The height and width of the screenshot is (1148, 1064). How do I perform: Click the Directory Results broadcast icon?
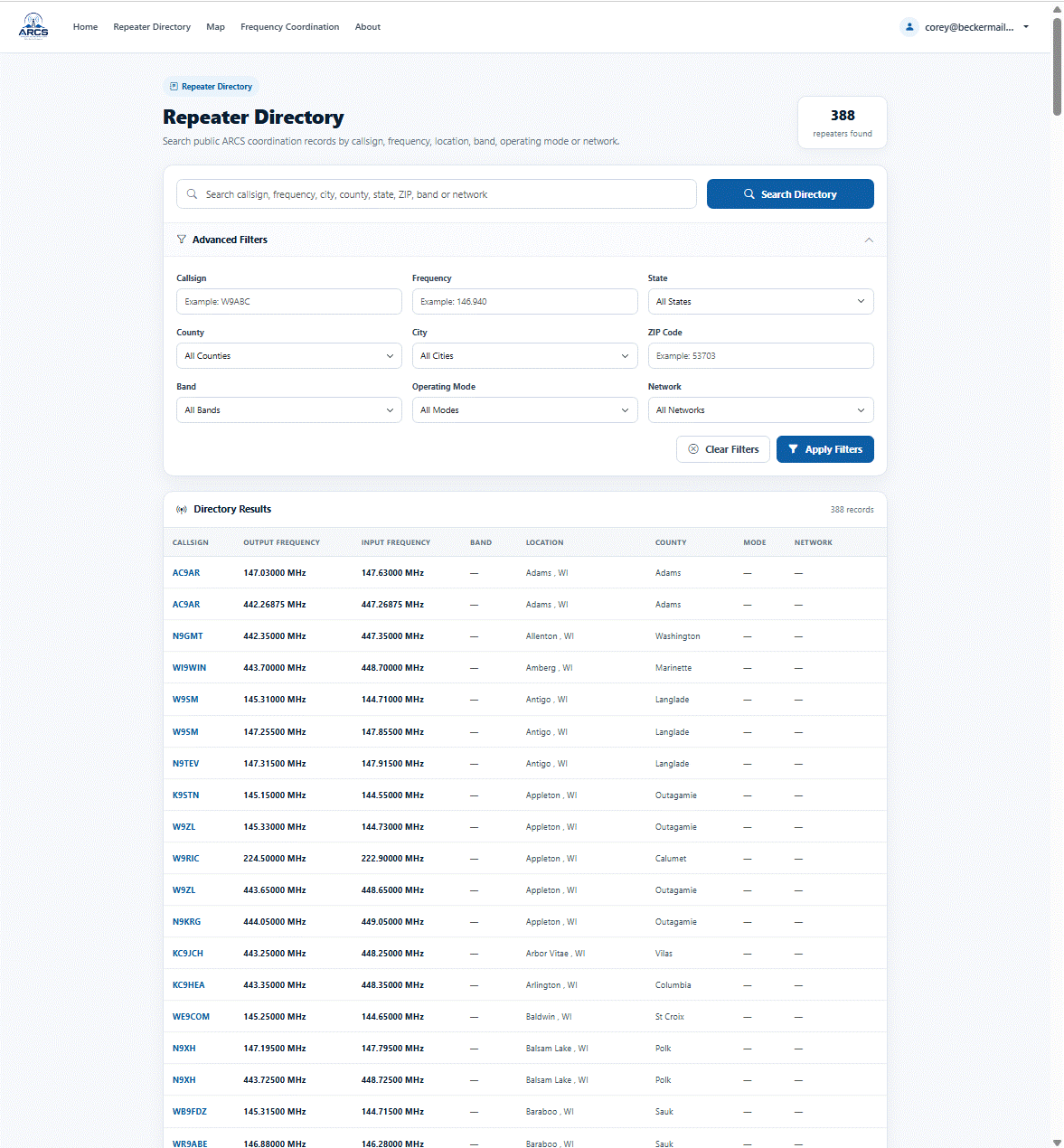(x=182, y=510)
